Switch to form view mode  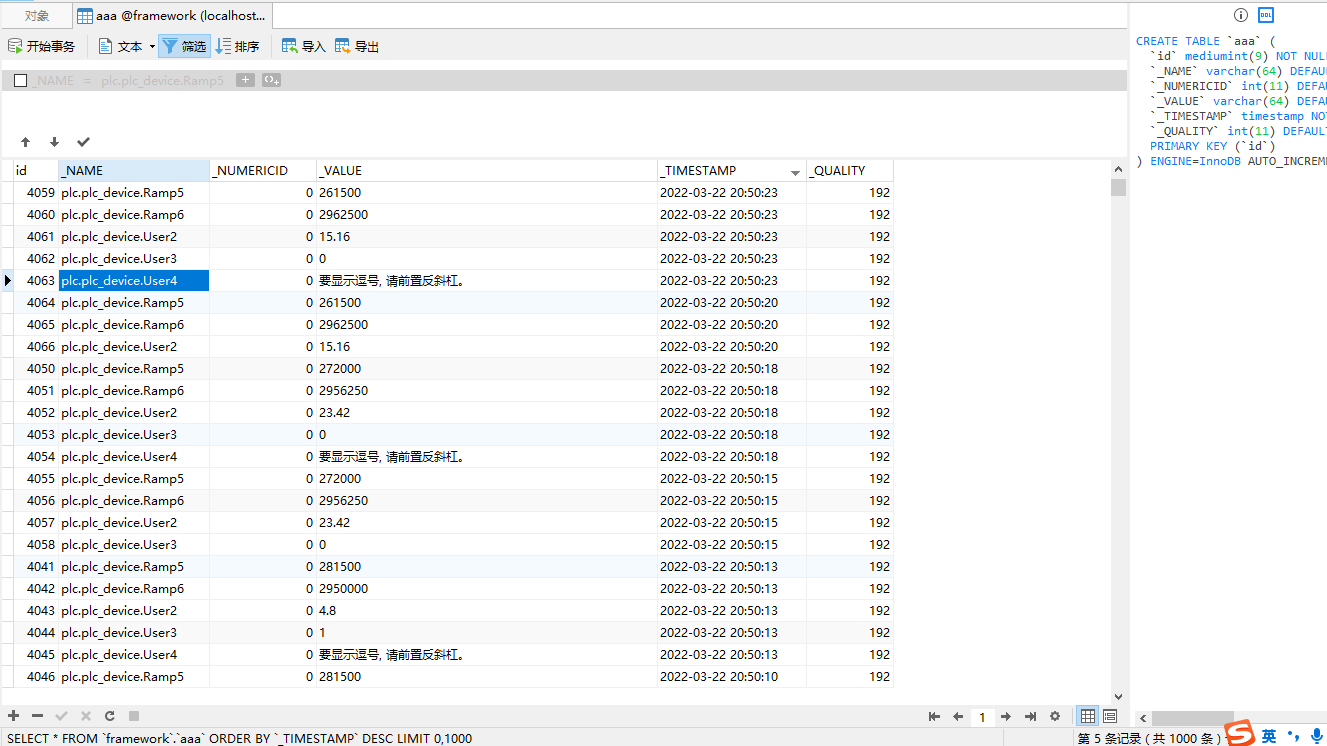click(x=1110, y=716)
